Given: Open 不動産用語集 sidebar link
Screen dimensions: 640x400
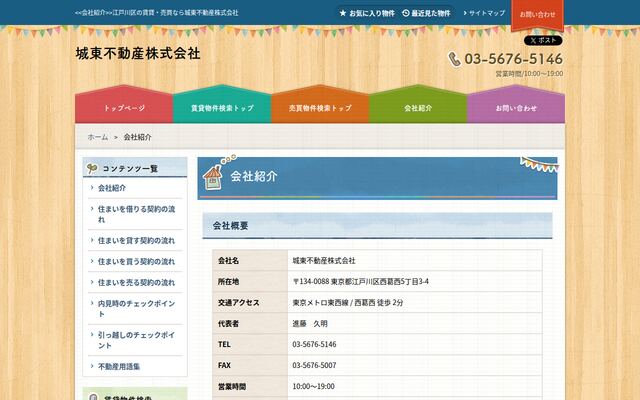Looking at the screenshot, I should pos(119,367).
